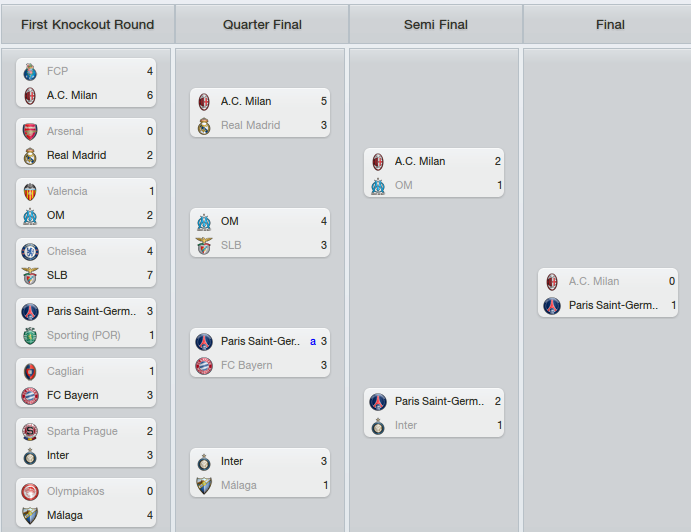Select the Final column header
The height and width of the screenshot is (532, 691).
(x=610, y=25)
